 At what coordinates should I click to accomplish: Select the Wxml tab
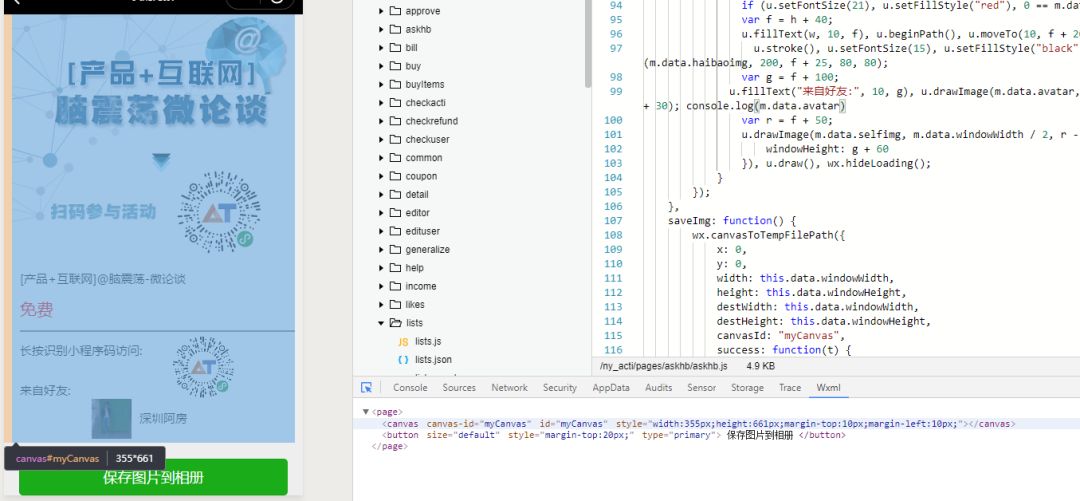coord(829,388)
